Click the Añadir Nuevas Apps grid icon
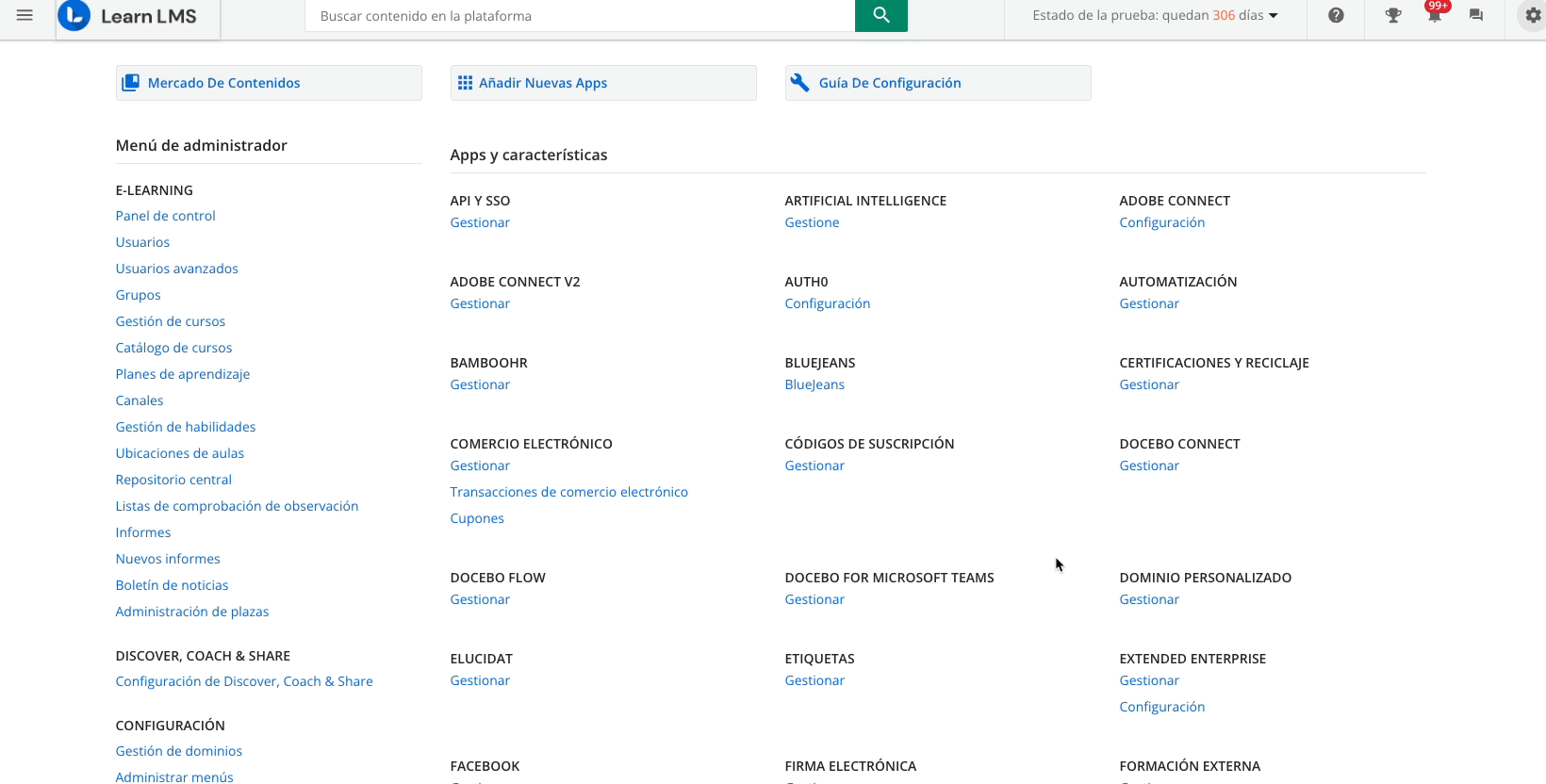Image resolution: width=1546 pixels, height=784 pixels. pos(465,83)
